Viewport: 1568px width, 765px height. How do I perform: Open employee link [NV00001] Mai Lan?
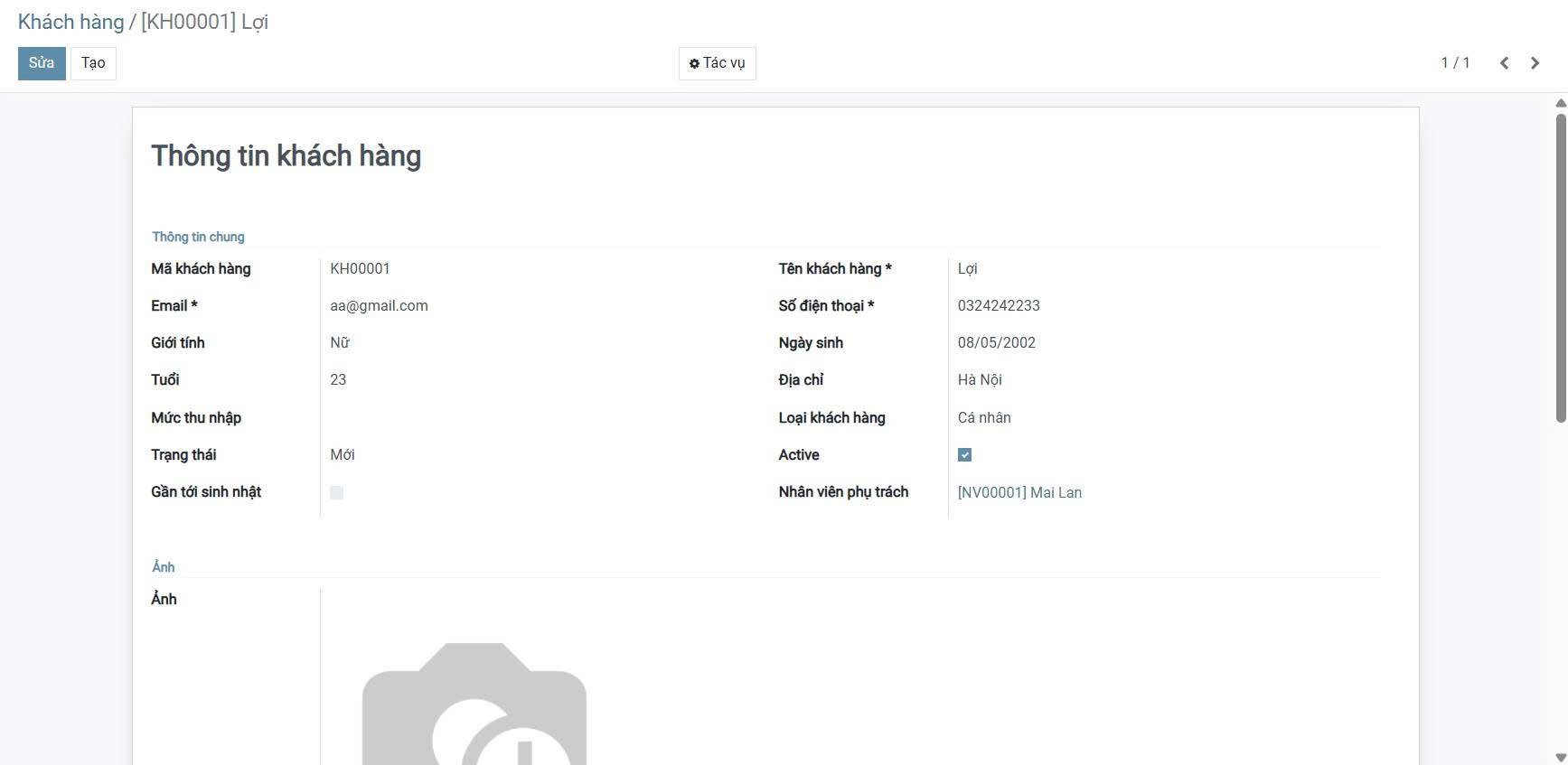pos(1019,492)
